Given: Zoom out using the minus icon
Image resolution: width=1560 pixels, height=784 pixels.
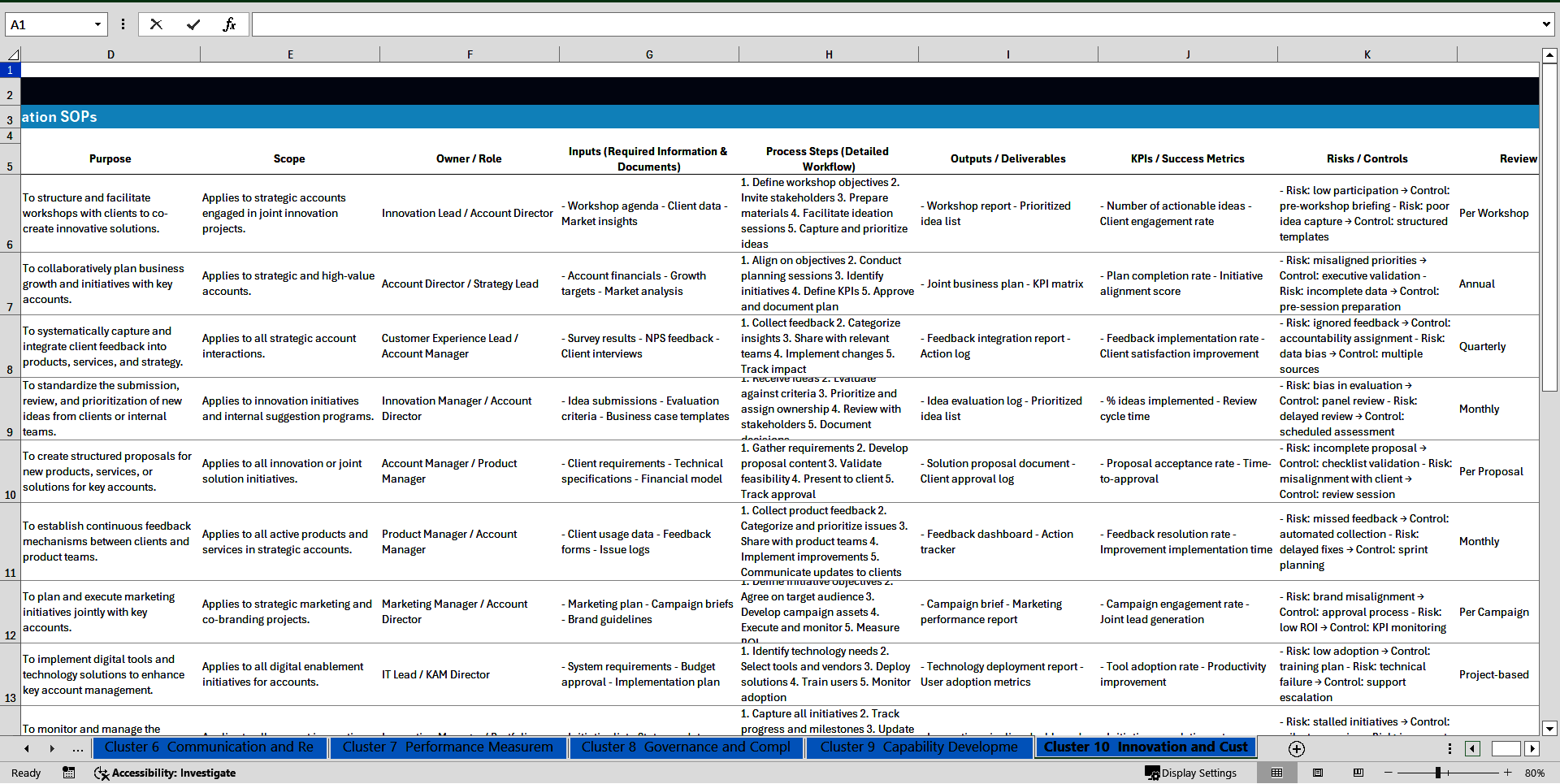Looking at the screenshot, I should coord(1389,773).
